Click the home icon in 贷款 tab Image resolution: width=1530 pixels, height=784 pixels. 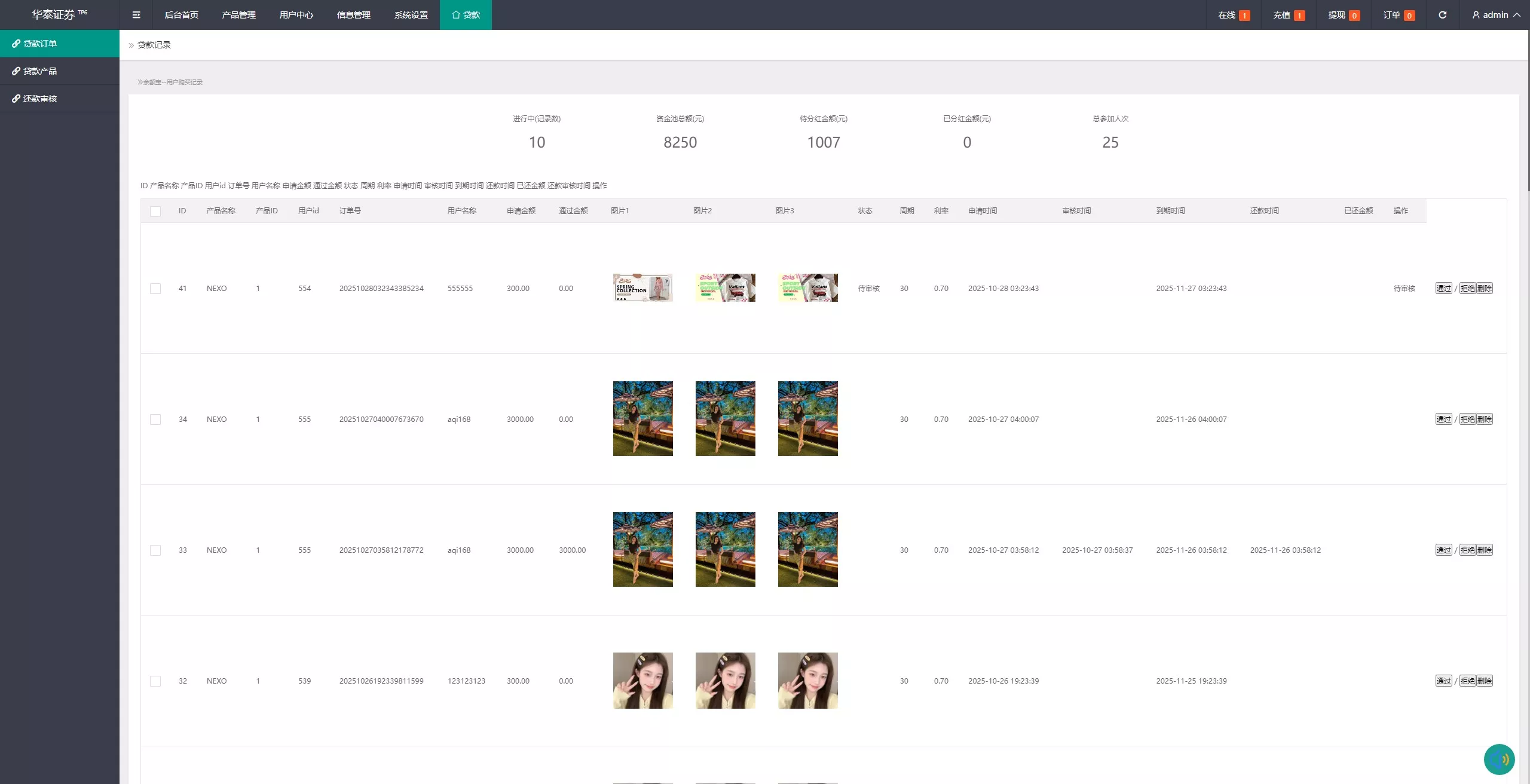(x=456, y=15)
